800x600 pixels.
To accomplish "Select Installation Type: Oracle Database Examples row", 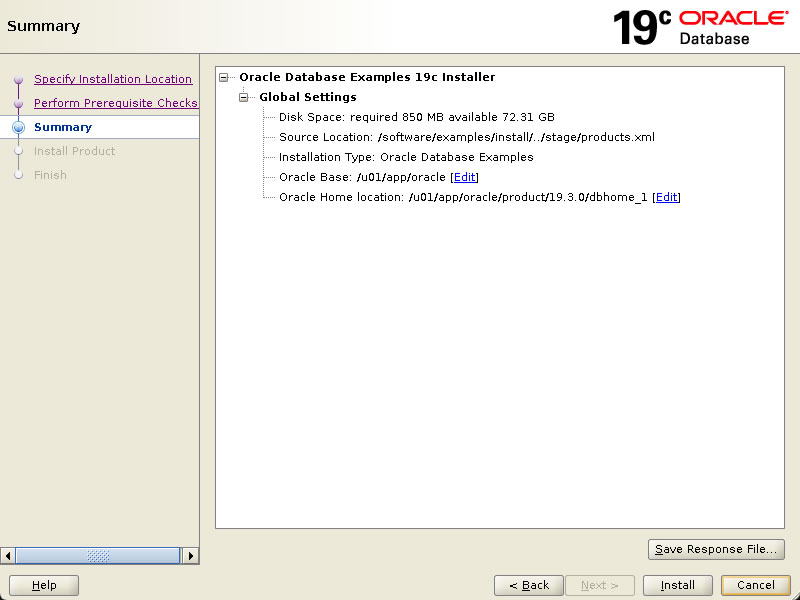I will click(406, 157).
